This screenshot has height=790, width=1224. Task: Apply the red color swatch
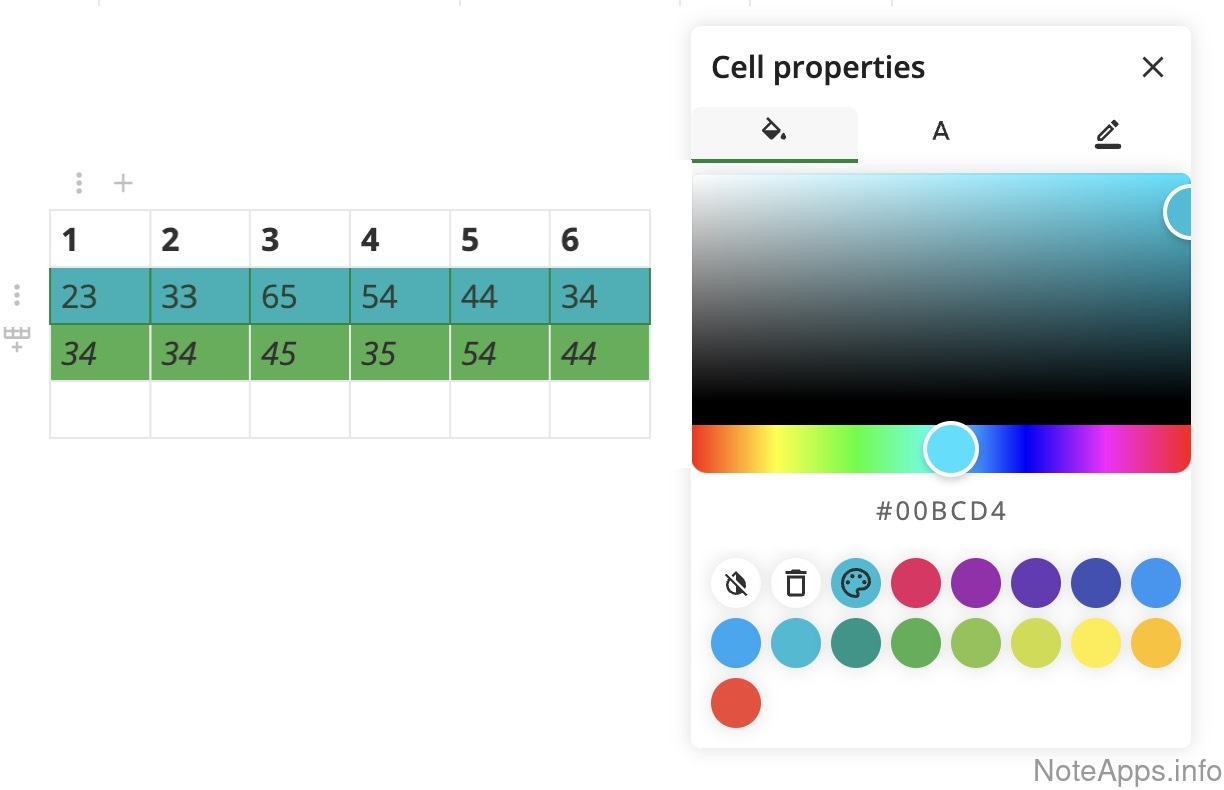coord(736,703)
